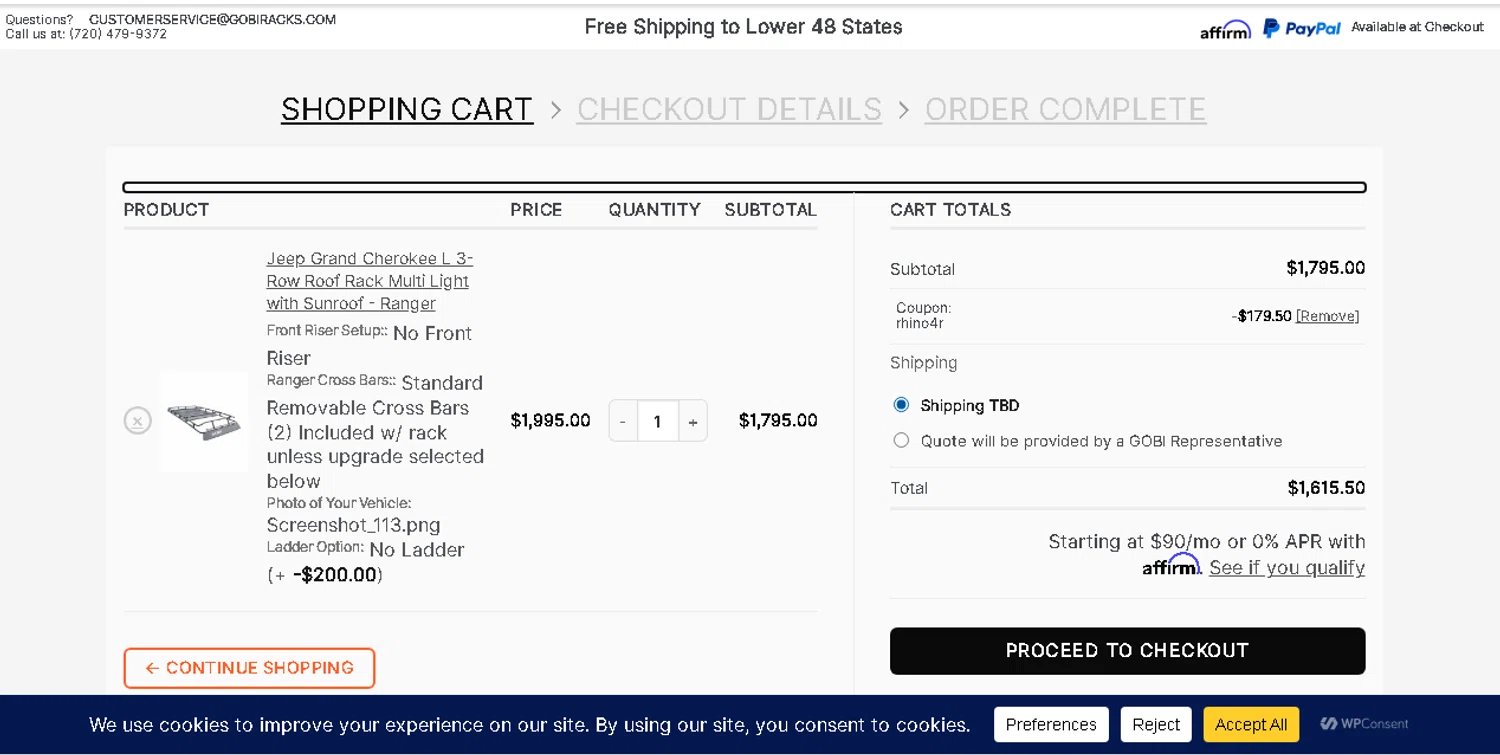Increase quantity with the plus button
This screenshot has width=1500, height=755.
pos(693,421)
